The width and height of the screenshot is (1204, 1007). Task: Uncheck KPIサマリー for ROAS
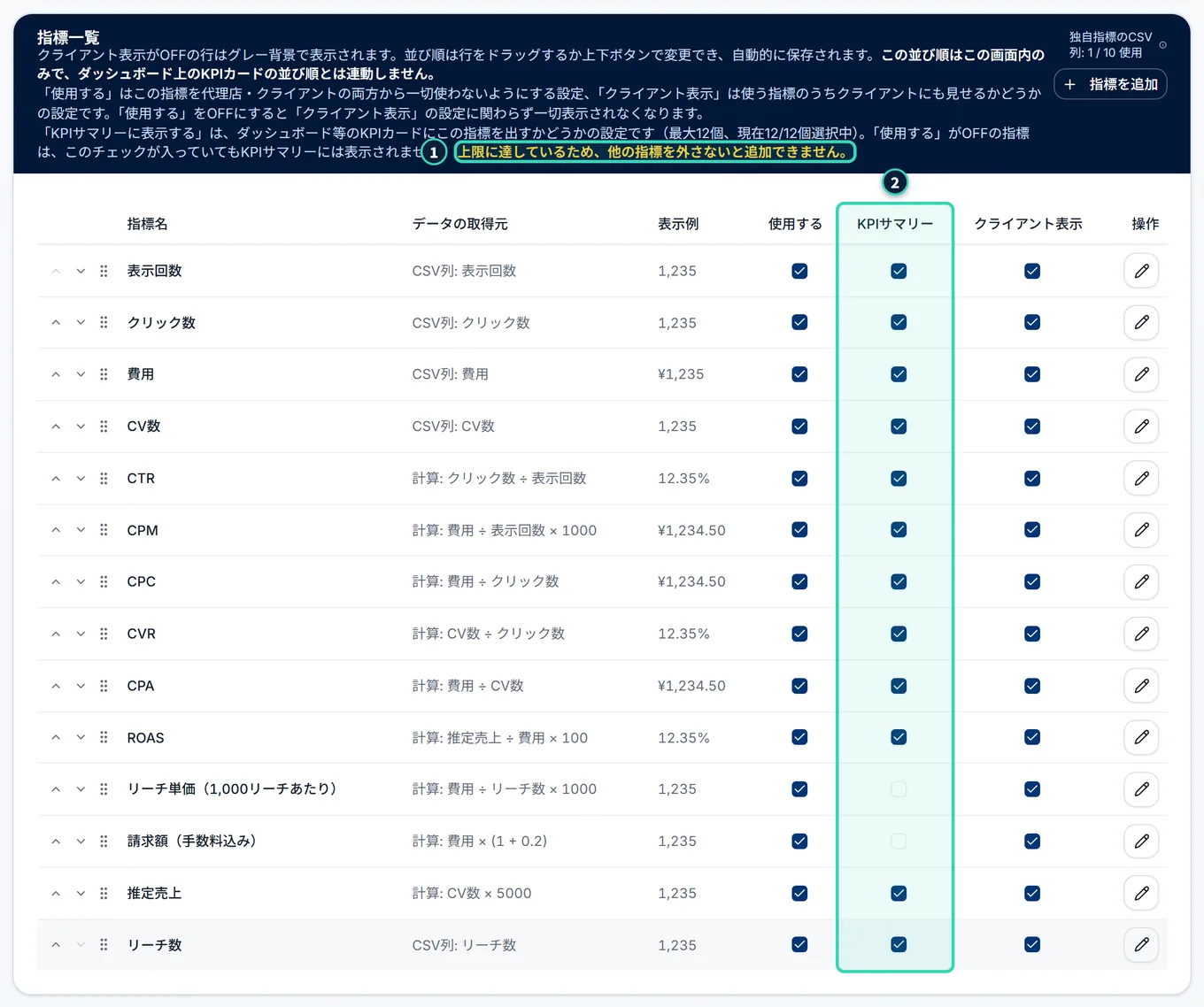(x=899, y=737)
